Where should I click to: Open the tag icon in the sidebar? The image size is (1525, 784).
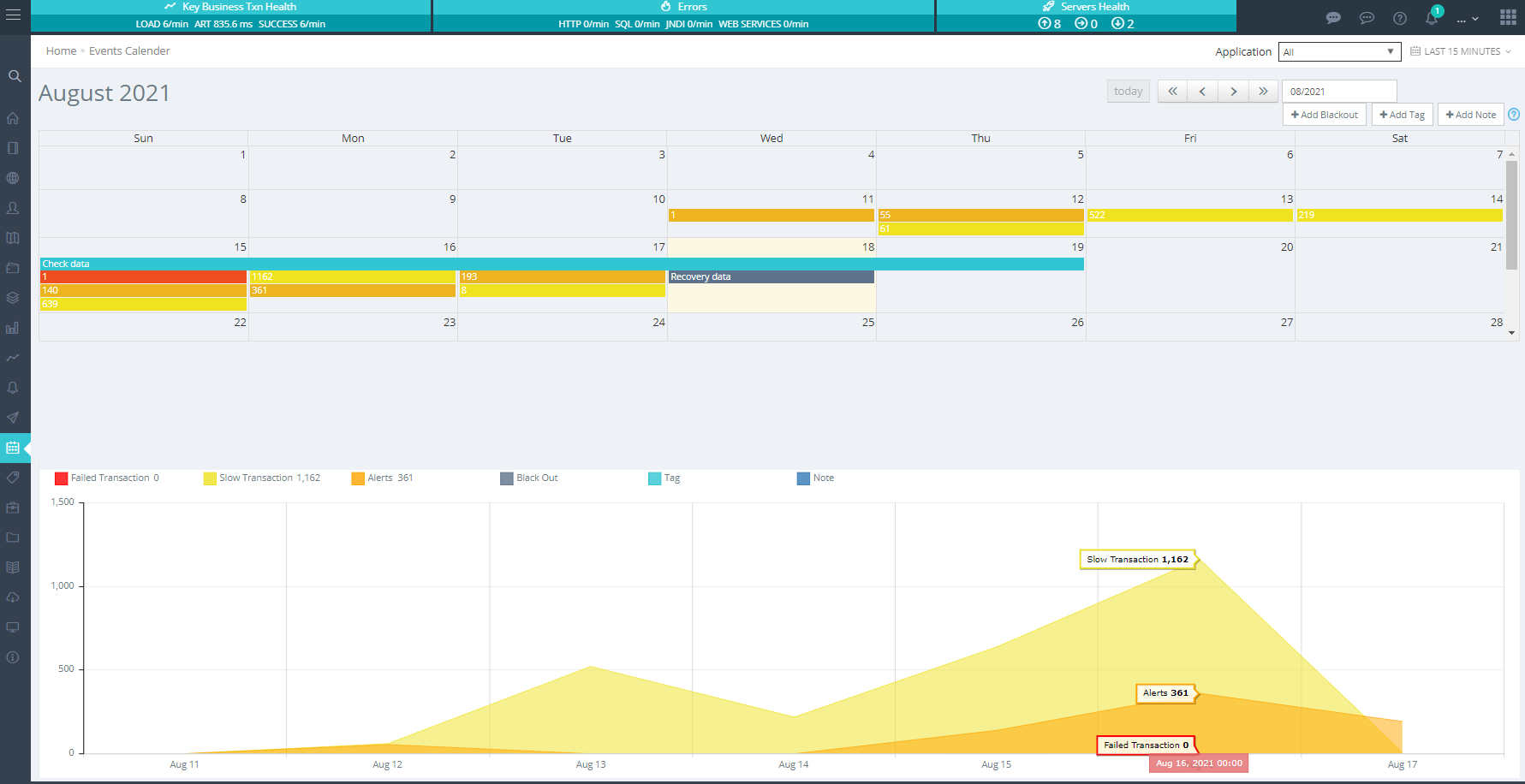(x=13, y=478)
